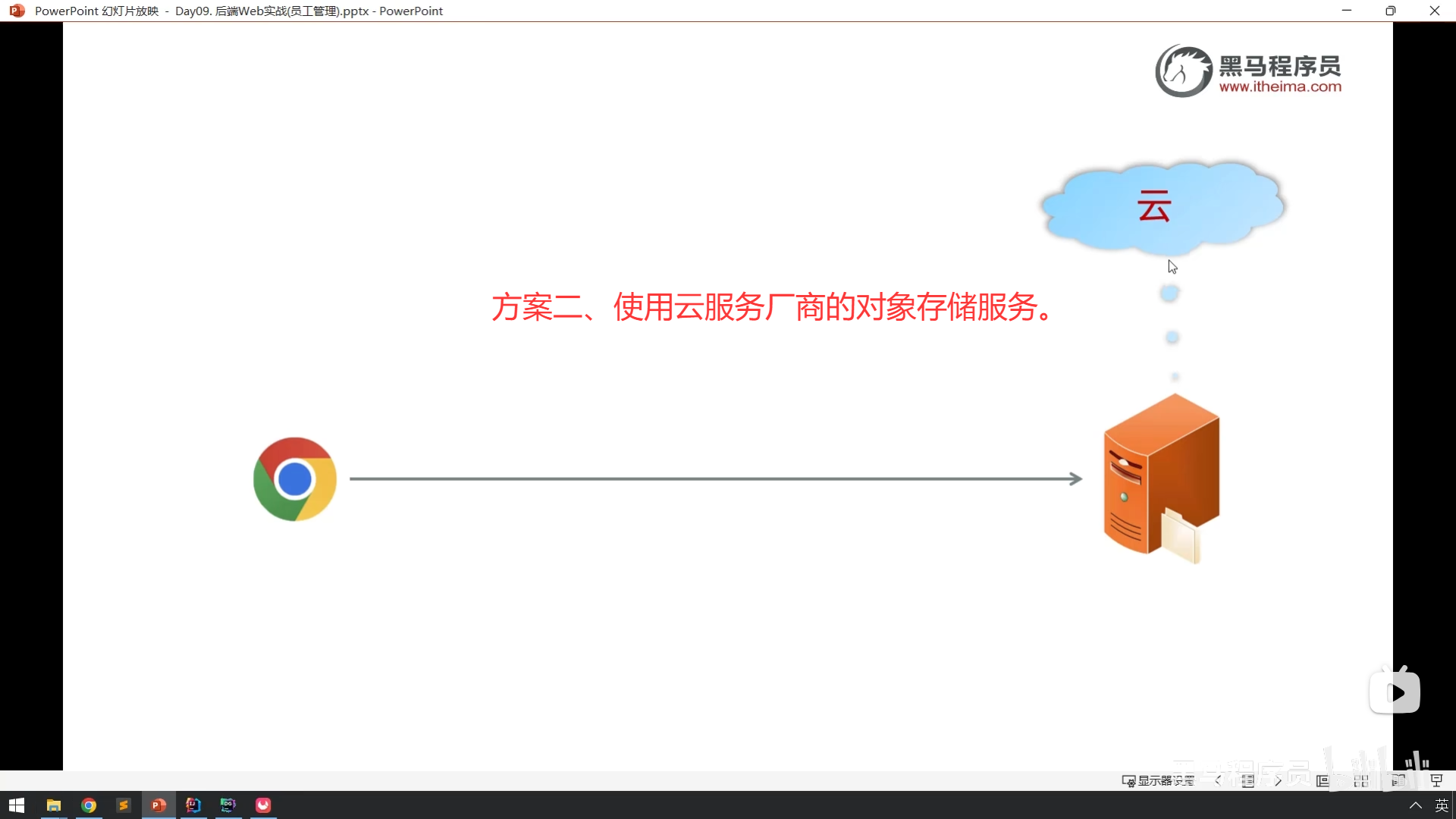Click the blue cloud shape labeled 云
The image size is (1456, 819).
[1162, 206]
